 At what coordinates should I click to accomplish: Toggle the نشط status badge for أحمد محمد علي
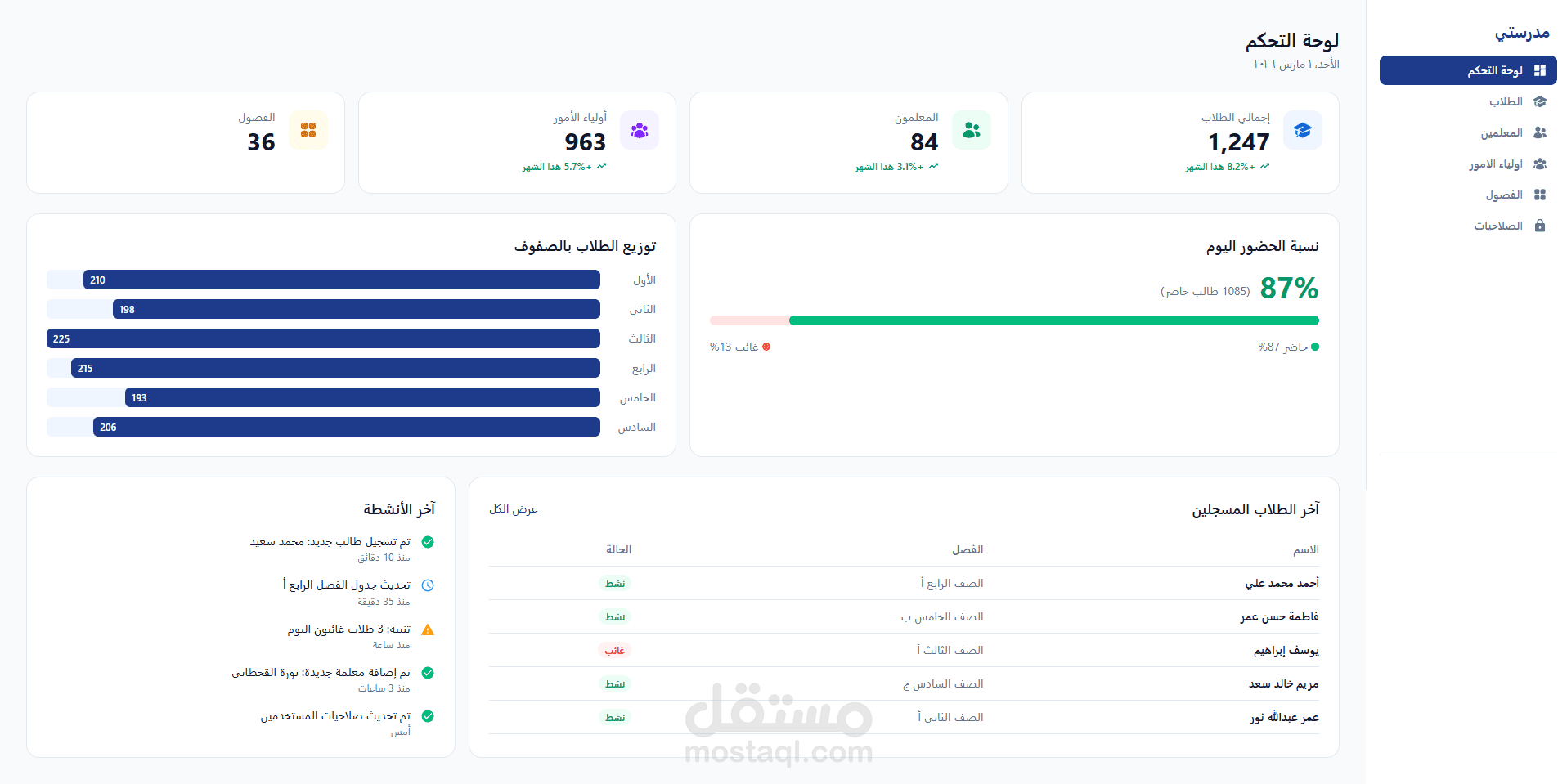(x=615, y=583)
